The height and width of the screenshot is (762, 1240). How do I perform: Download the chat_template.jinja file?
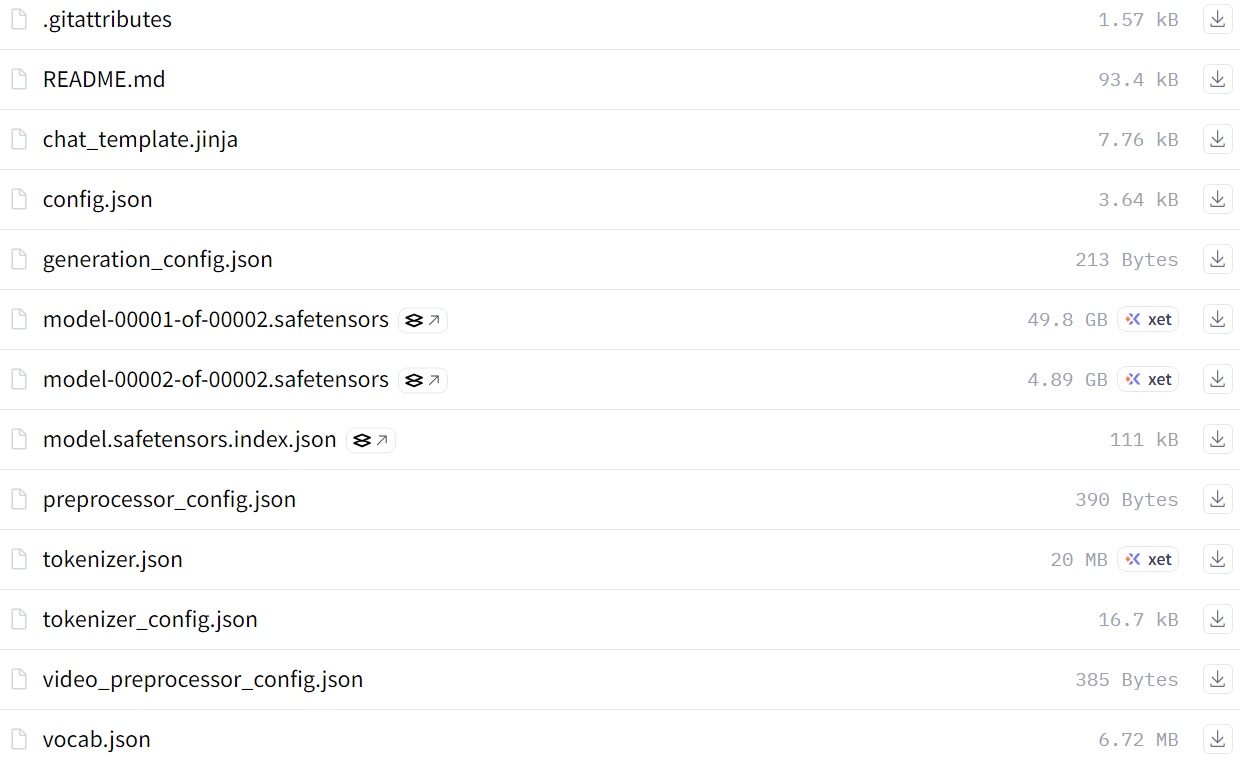click(1217, 139)
